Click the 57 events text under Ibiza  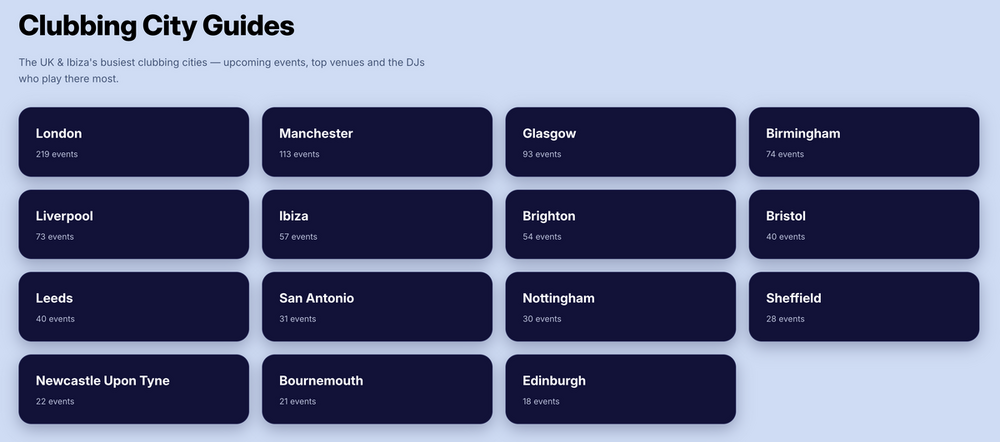pos(298,237)
